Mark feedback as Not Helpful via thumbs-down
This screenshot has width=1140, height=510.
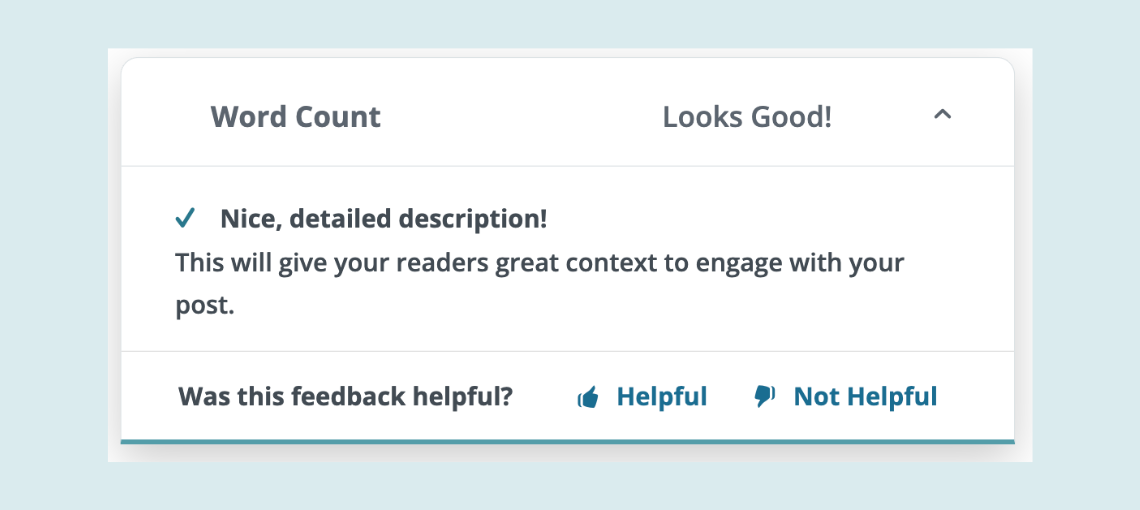(764, 397)
